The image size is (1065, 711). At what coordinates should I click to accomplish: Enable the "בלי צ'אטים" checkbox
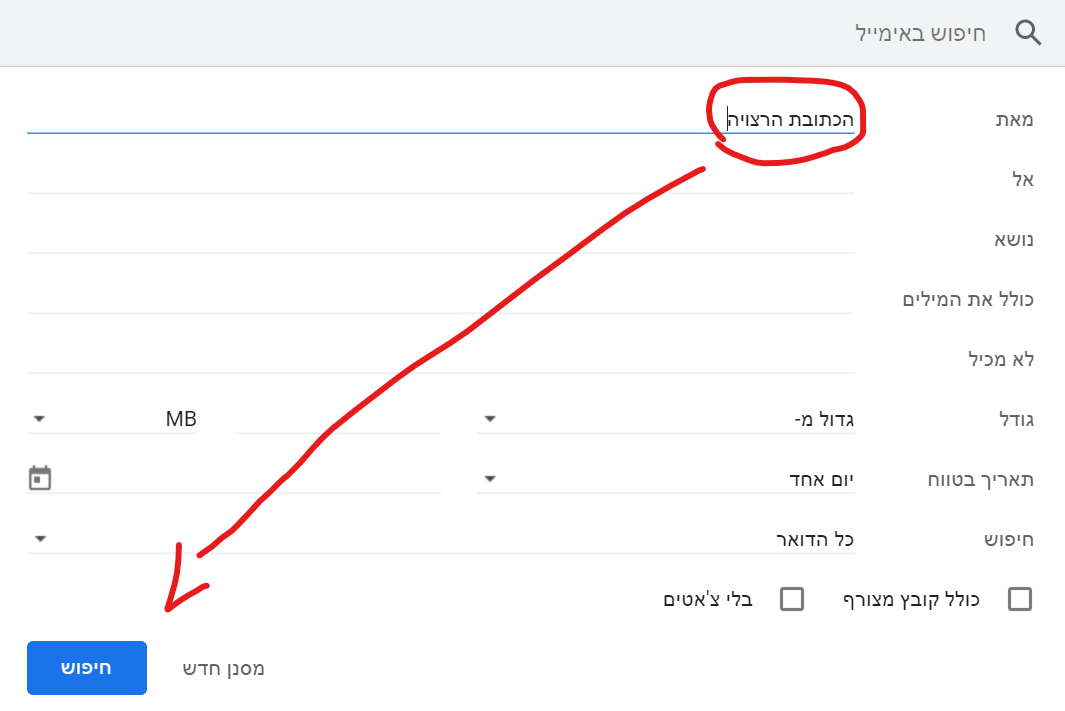tap(792, 599)
